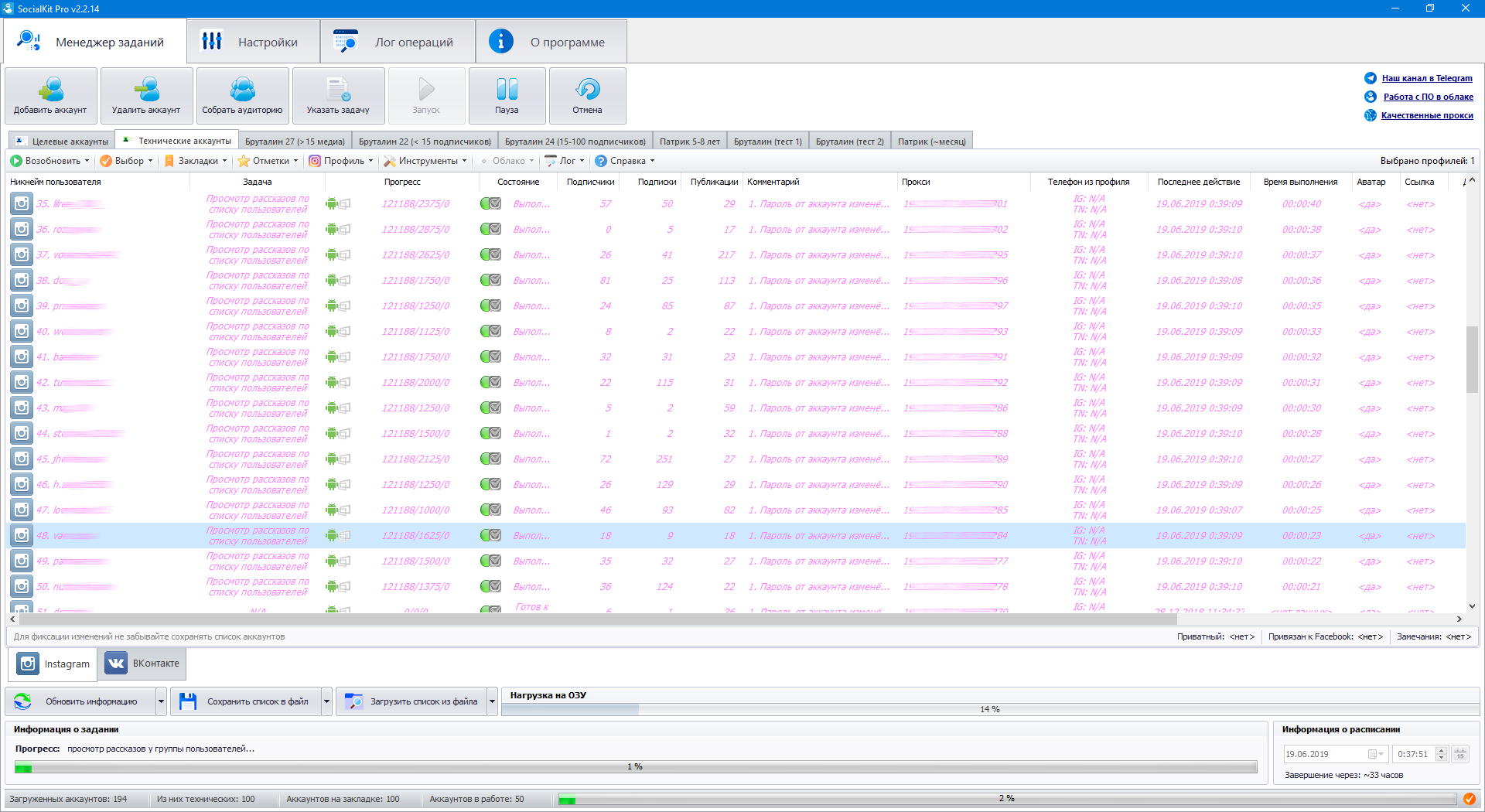Viewport: 1485px width, 812px height.
Task: Click the small button next to the time stepper
Action: click(1460, 754)
